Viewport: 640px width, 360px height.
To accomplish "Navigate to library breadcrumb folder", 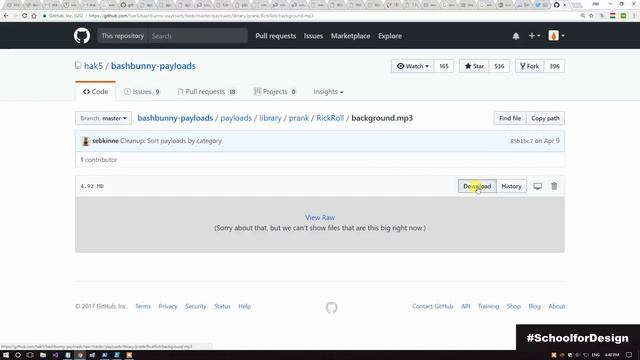I will click(x=270, y=118).
